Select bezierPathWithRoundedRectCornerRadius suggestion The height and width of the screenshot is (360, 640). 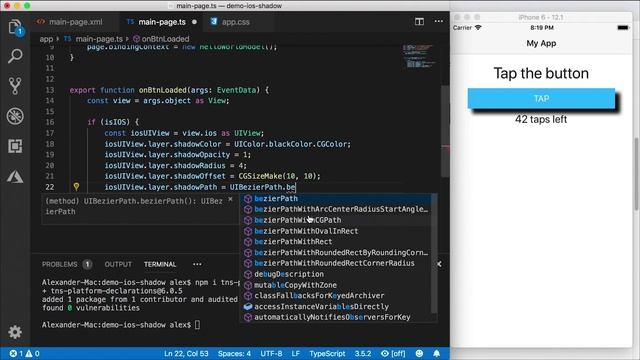pos(336,263)
